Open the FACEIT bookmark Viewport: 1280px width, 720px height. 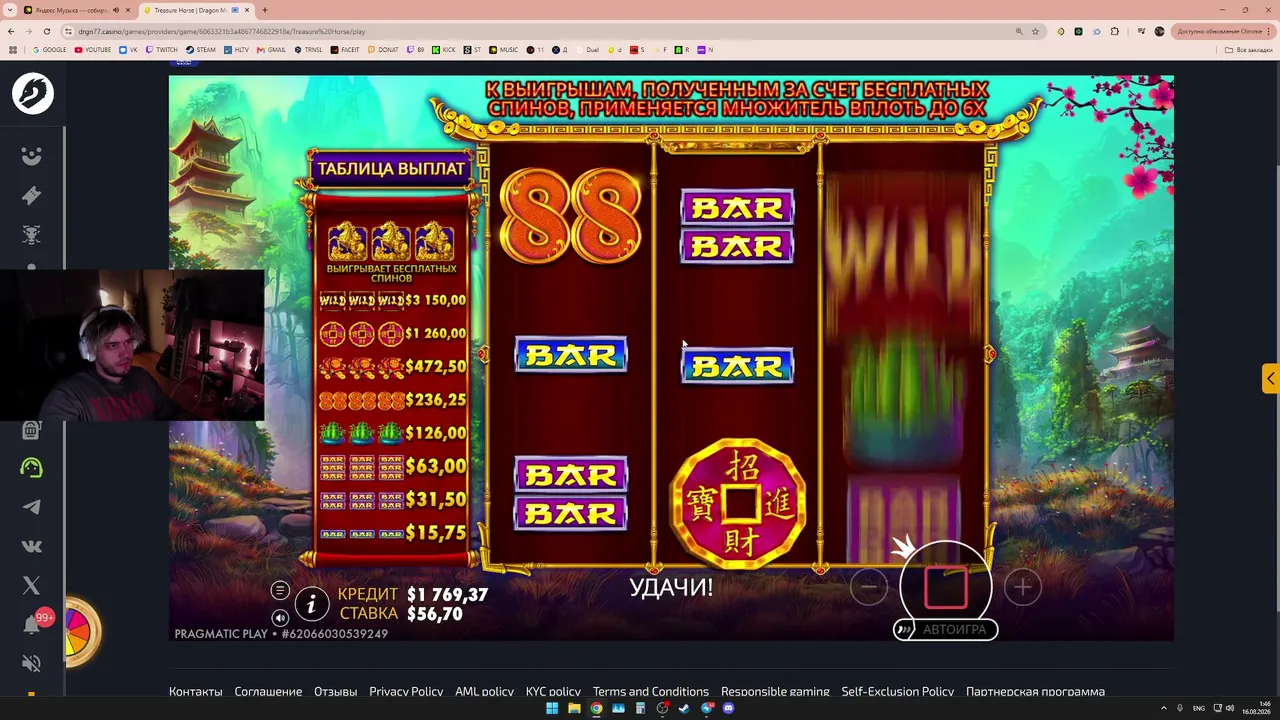[345, 49]
